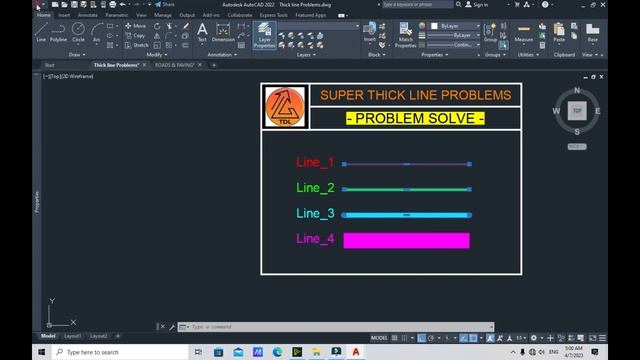
Task: Switch to Layout1 tab
Action: (72, 336)
